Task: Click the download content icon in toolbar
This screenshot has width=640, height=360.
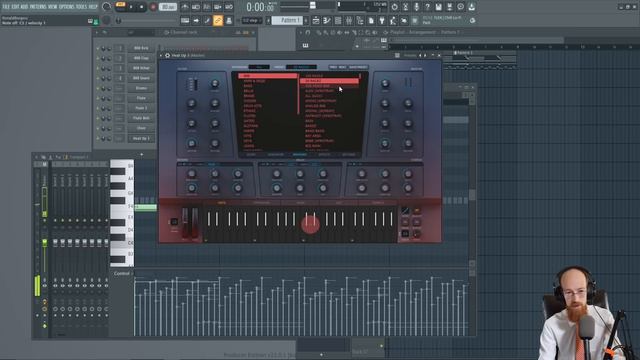Action: pyautogui.click(x=471, y=7)
